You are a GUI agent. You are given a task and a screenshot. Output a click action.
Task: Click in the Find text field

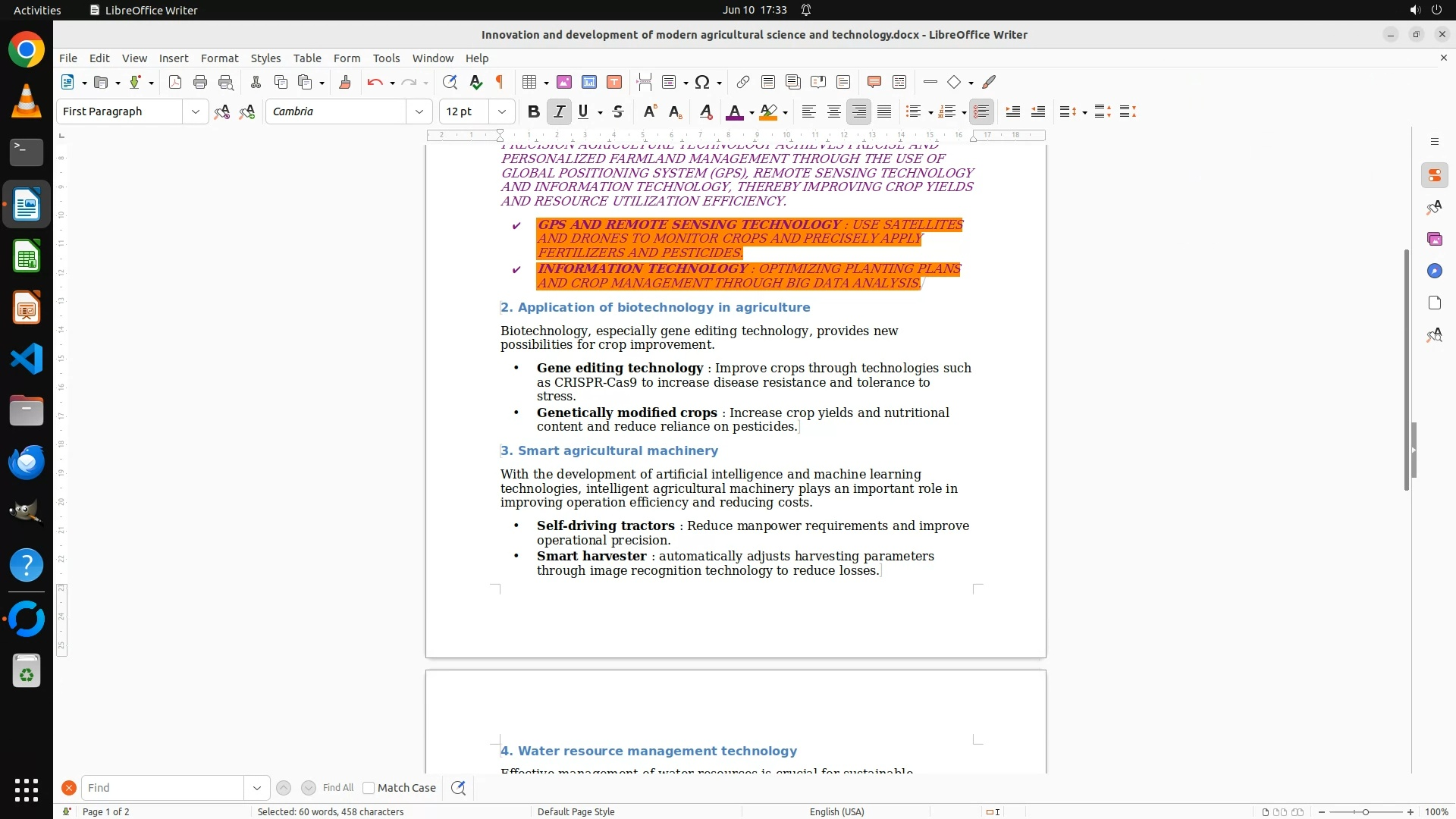[163, 788]
